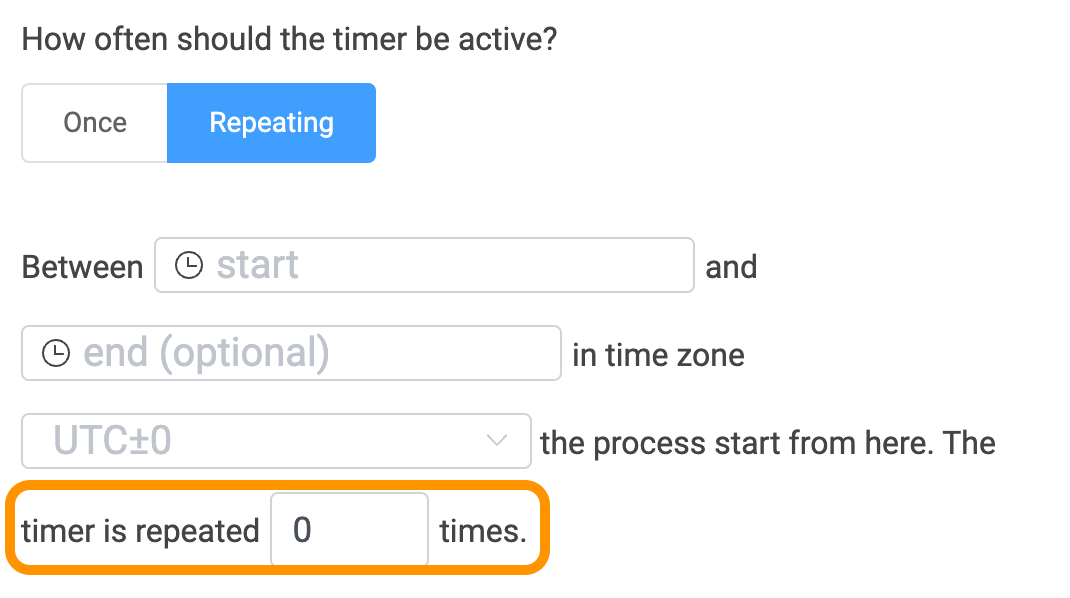
Task: Click the 'end (optional)' placeholder text
Action: [x=205, y=353]
